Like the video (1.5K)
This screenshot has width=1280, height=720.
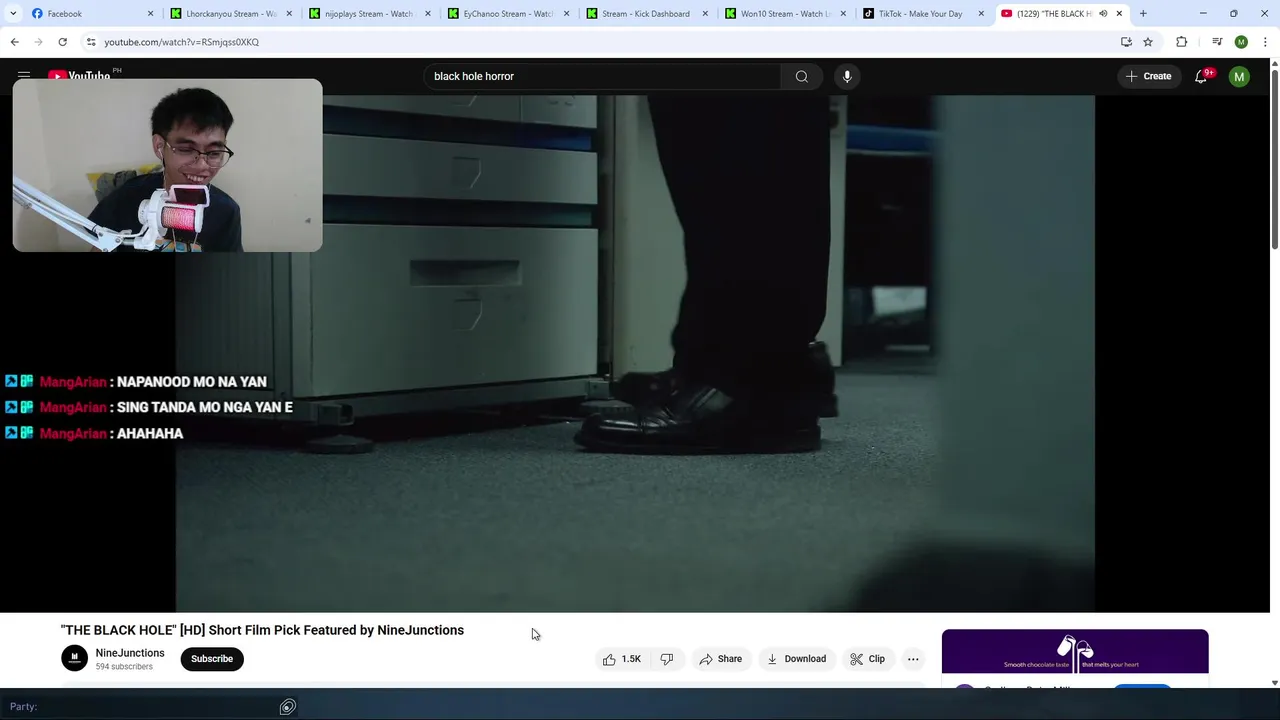[x=621, y=659]
